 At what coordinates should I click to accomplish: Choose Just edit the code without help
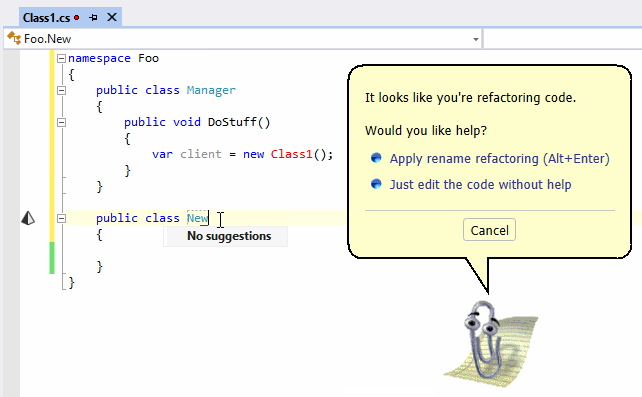point(480,185)
